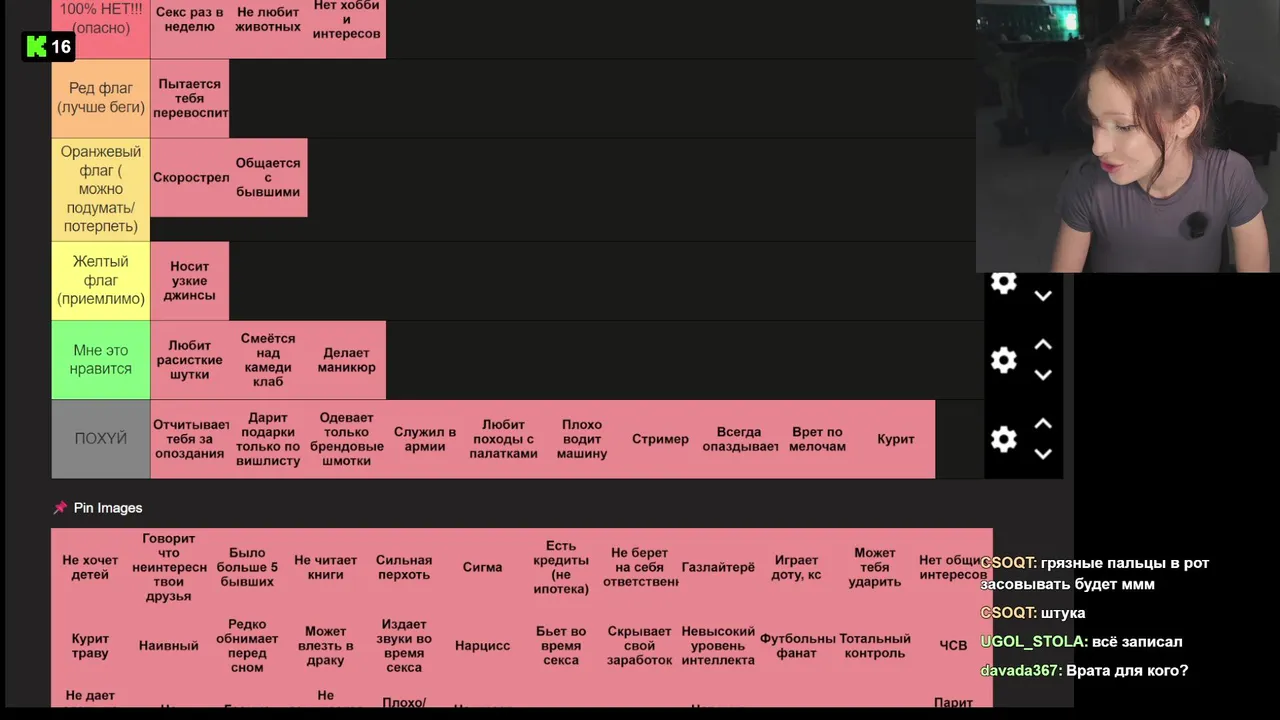Open UGOL_STOLA chat username

[1033, 642]
